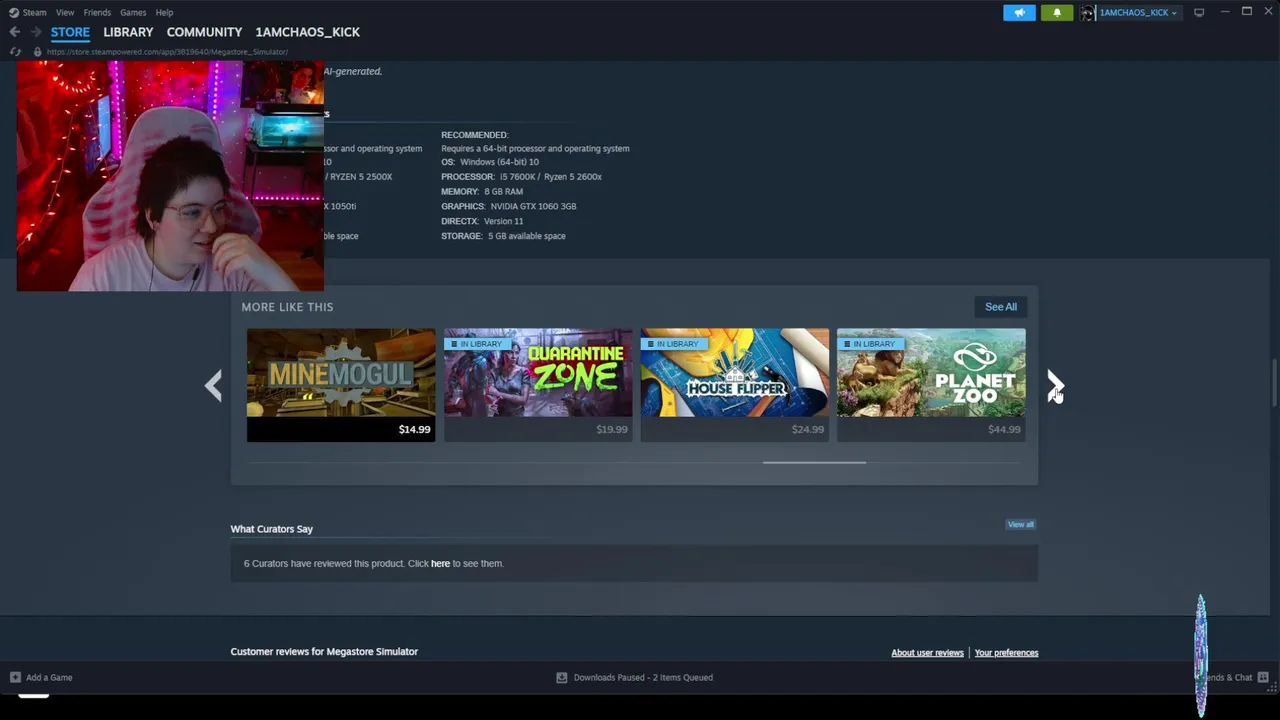1280x720 pixels.
Task: Show previous games with left carousel arrow
Action: 213,385
